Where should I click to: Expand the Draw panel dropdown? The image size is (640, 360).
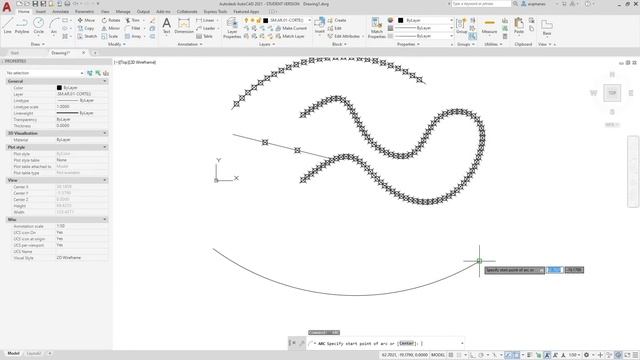38,44
